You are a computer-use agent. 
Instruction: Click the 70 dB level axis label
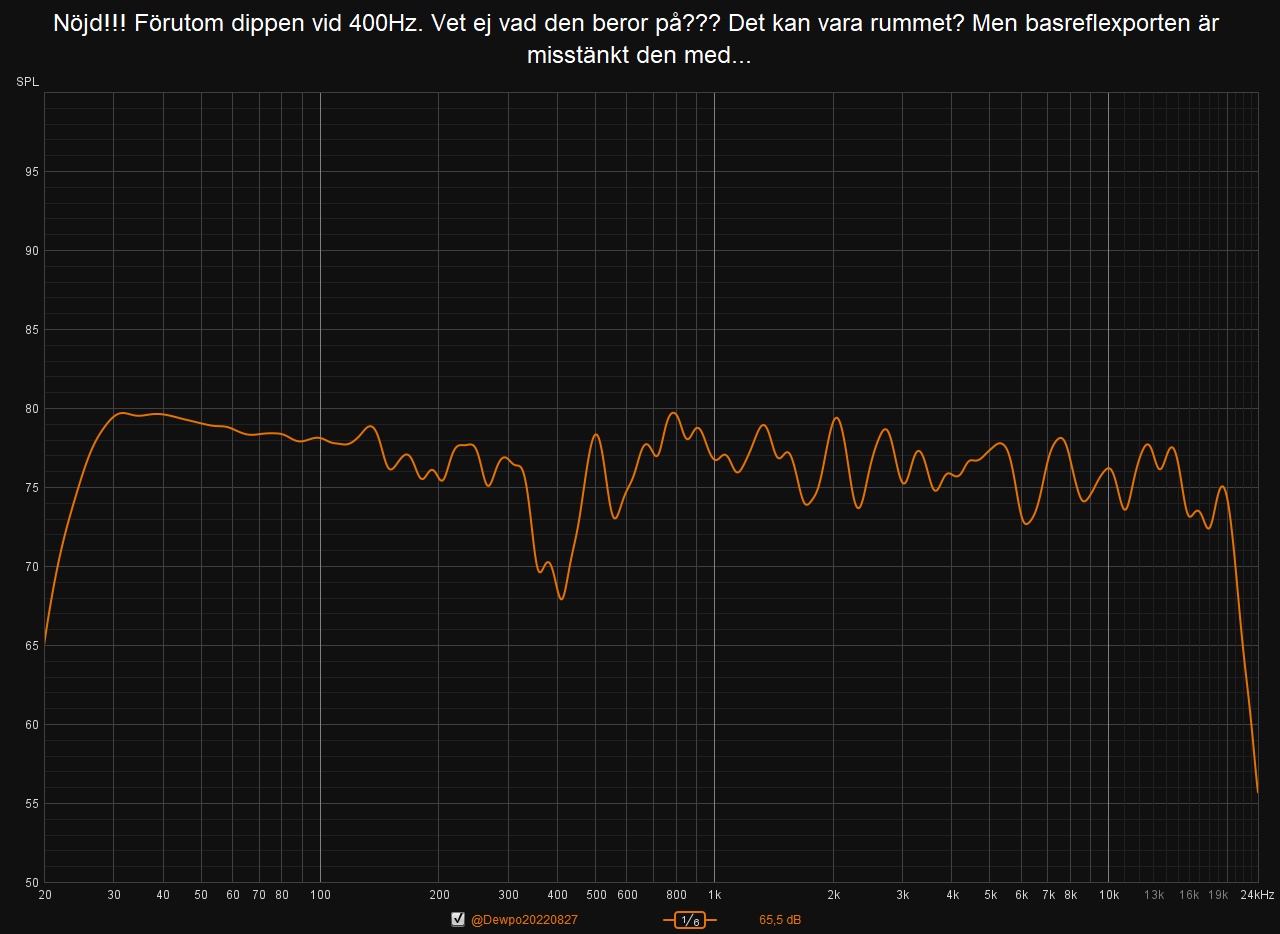click(31, 567)
